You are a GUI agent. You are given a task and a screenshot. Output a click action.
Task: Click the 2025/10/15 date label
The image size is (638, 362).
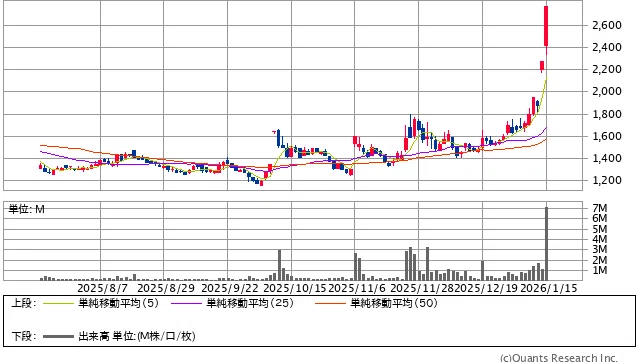(x=295, y=288)
